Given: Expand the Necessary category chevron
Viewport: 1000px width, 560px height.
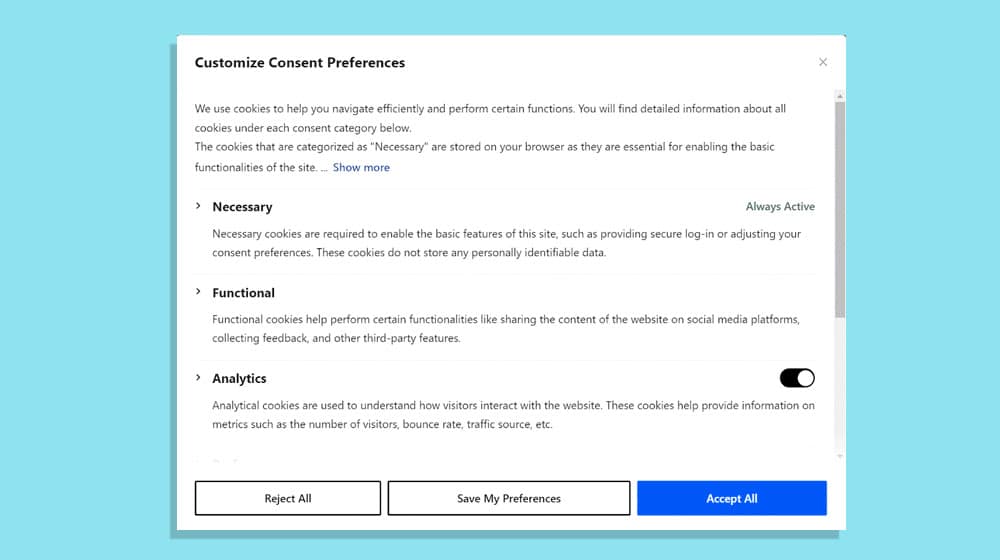Looking at the screenshot, I should [198, 206].
